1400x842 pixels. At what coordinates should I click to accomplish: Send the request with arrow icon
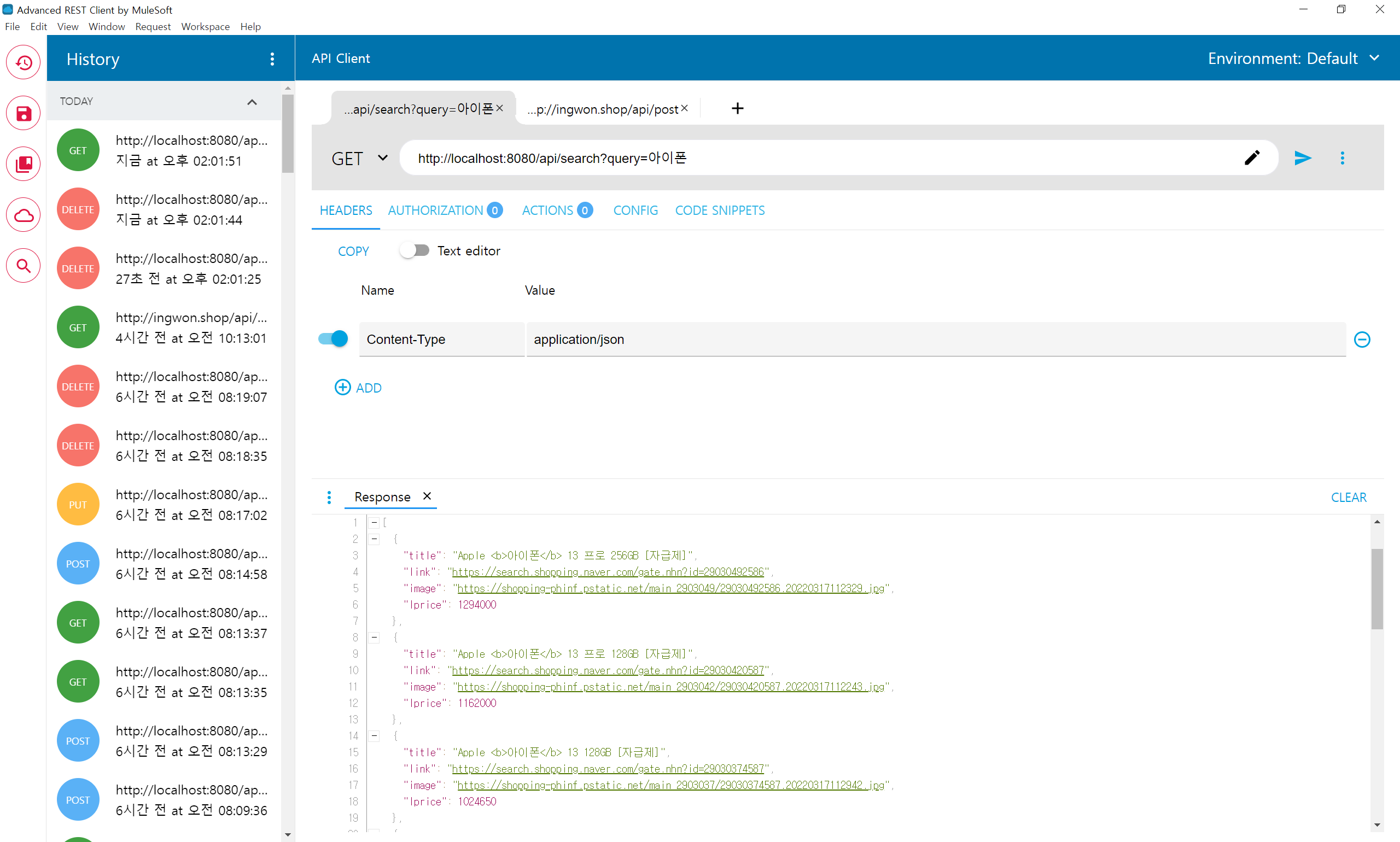coord(1303,157)
